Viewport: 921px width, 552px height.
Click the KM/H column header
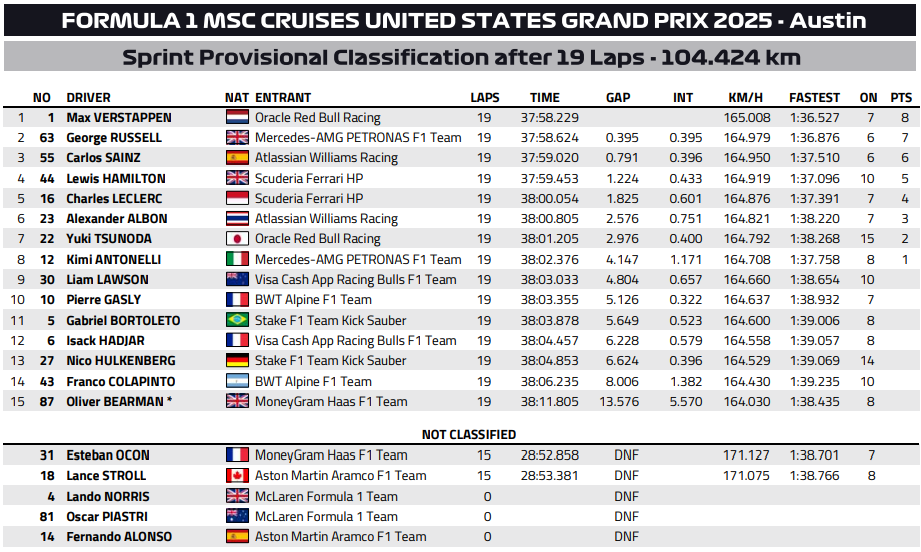coord(746,98)
